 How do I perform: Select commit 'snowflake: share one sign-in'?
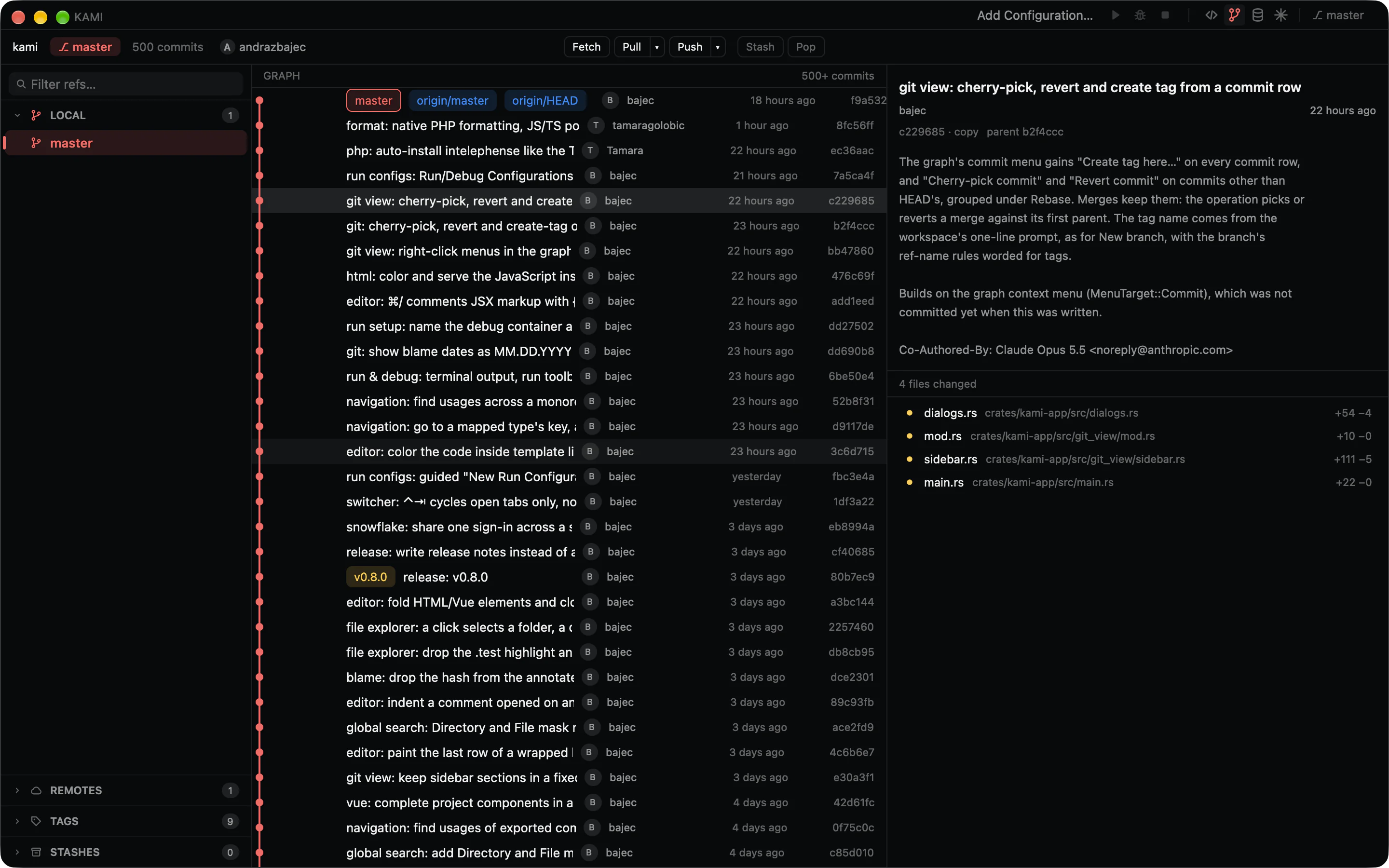pos(570,527)
